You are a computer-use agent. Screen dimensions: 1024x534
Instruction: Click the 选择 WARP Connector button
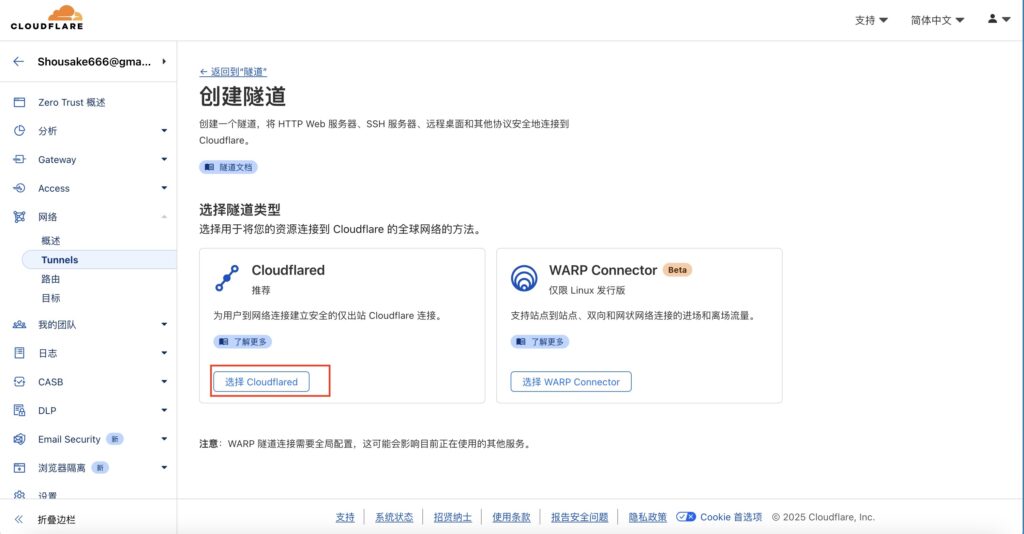[x=571, y=382]
